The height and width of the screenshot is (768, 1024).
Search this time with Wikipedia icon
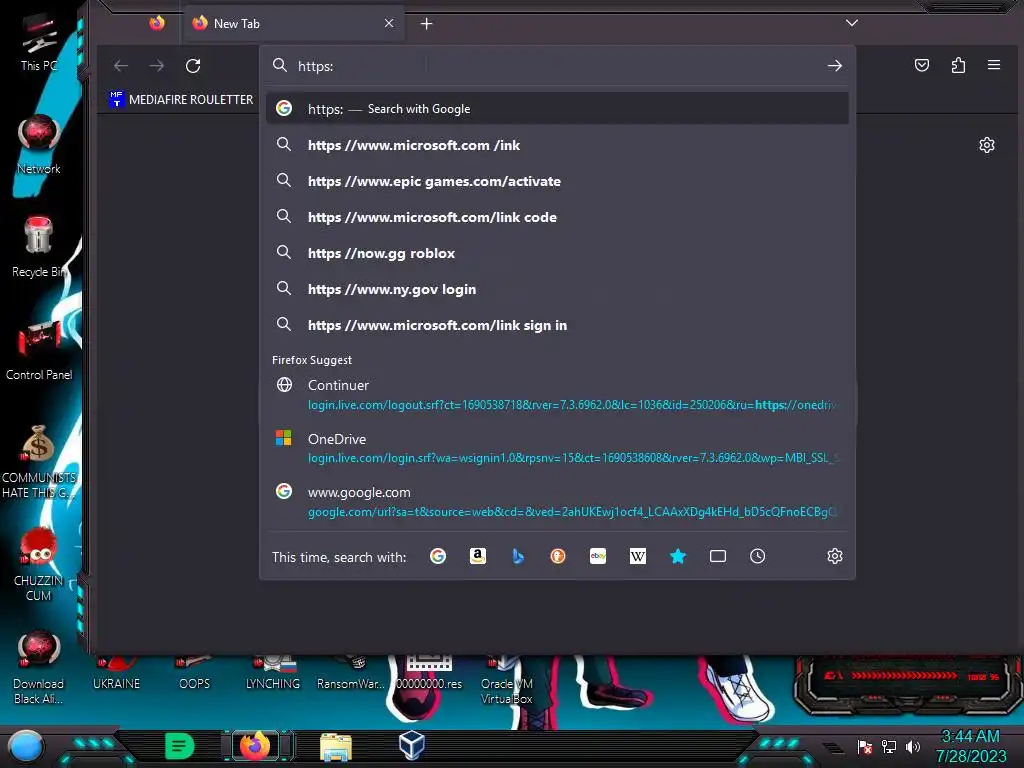tap(638, 556)
